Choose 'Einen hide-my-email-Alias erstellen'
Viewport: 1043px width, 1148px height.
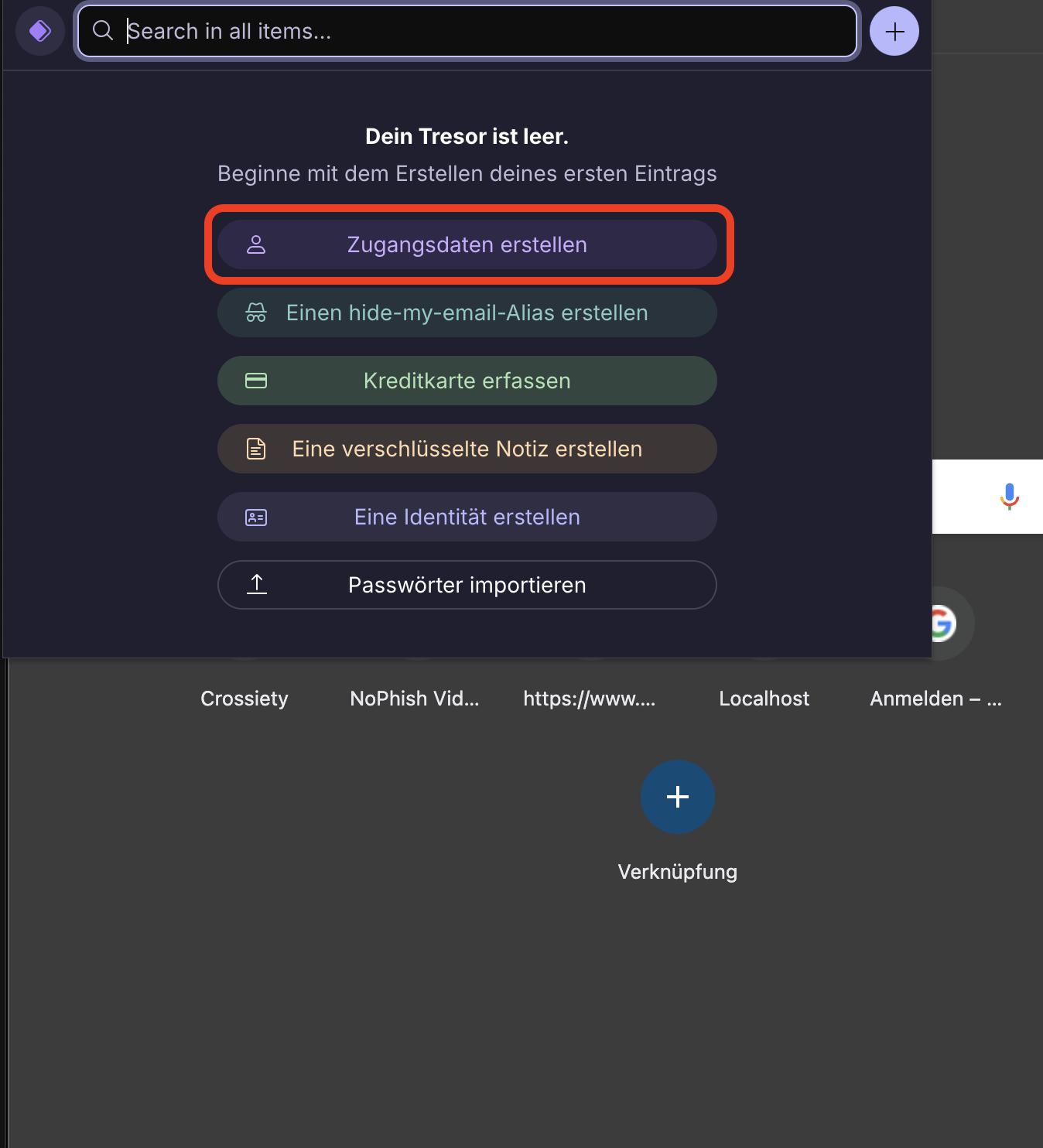467,313
